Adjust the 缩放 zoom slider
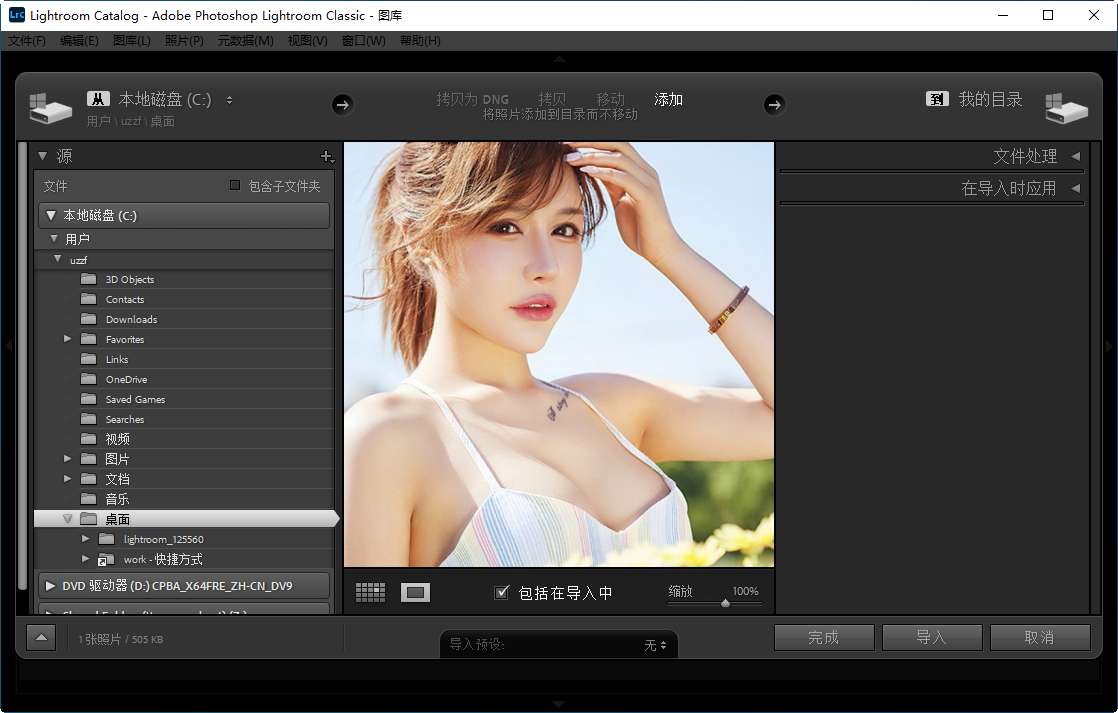Screen dimensions: 1118x713 coord(725,602)
